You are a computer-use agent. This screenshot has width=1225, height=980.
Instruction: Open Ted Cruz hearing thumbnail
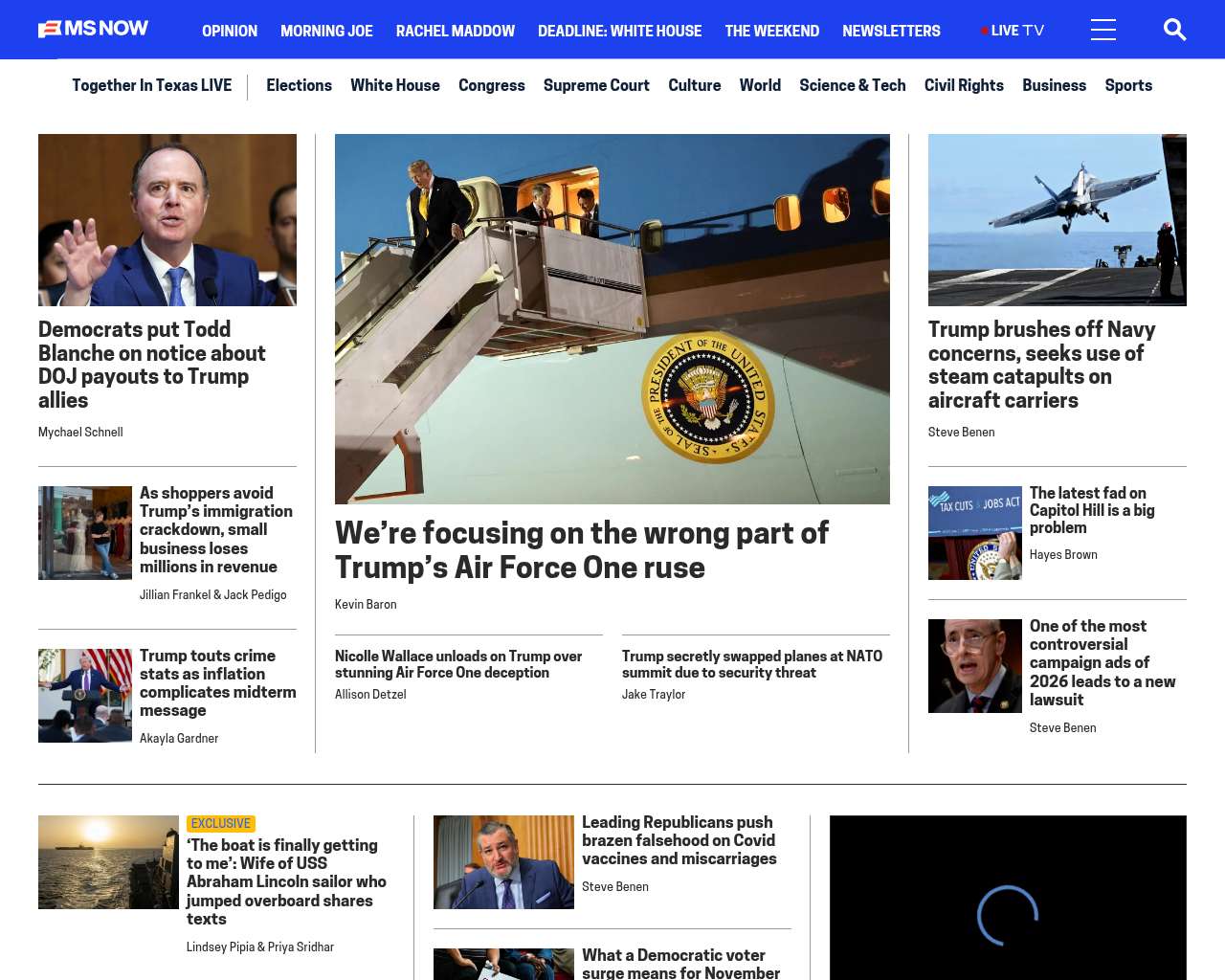pyautogui.click(x=503, y=862)
